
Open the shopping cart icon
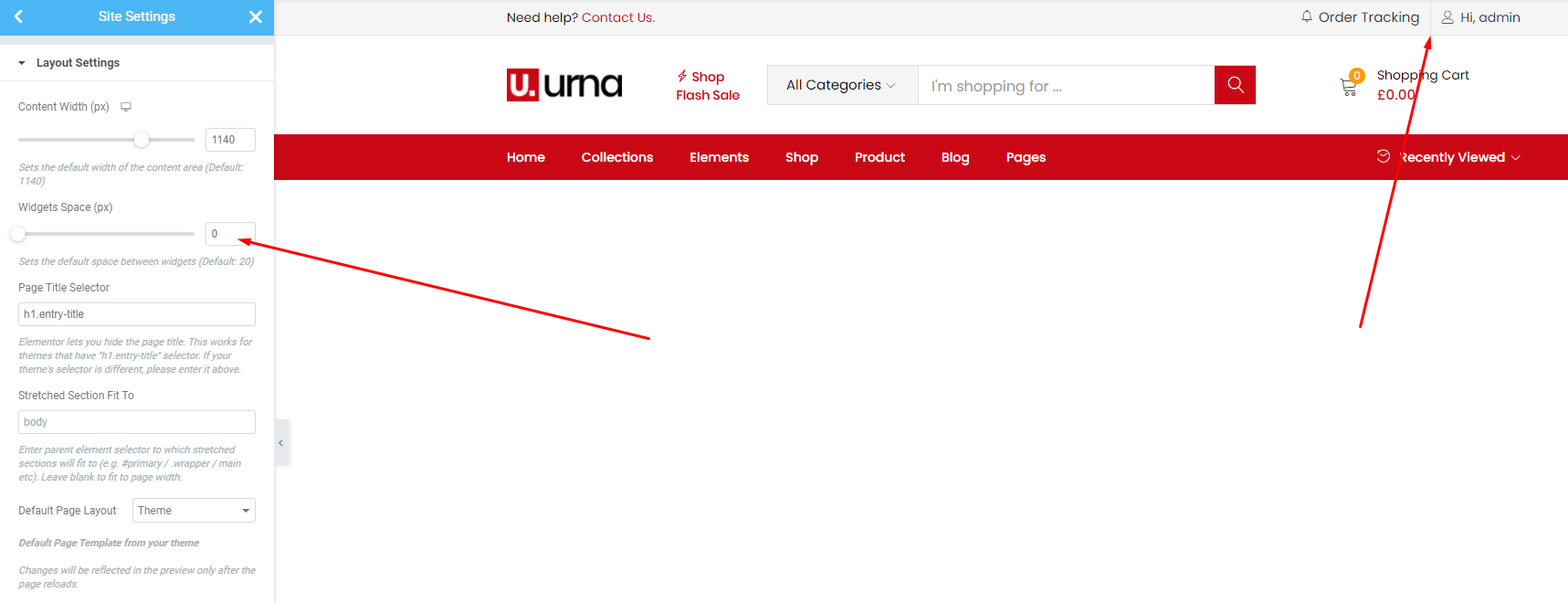pyautogui.click(x=1349, y=87)
